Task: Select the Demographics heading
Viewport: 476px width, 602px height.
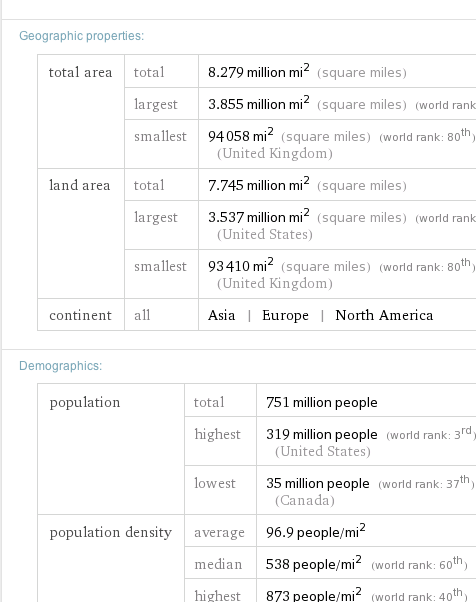Action: point(61,366)
